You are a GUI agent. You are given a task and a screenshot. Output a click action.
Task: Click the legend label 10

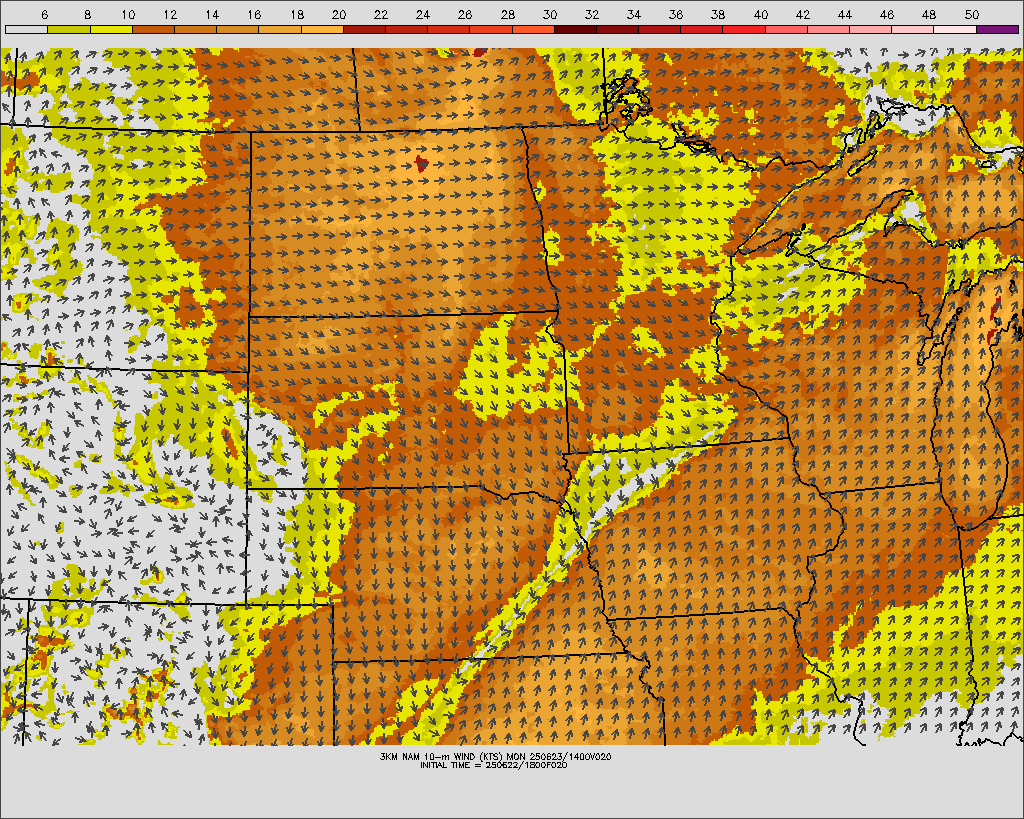(x=128, y=14)
